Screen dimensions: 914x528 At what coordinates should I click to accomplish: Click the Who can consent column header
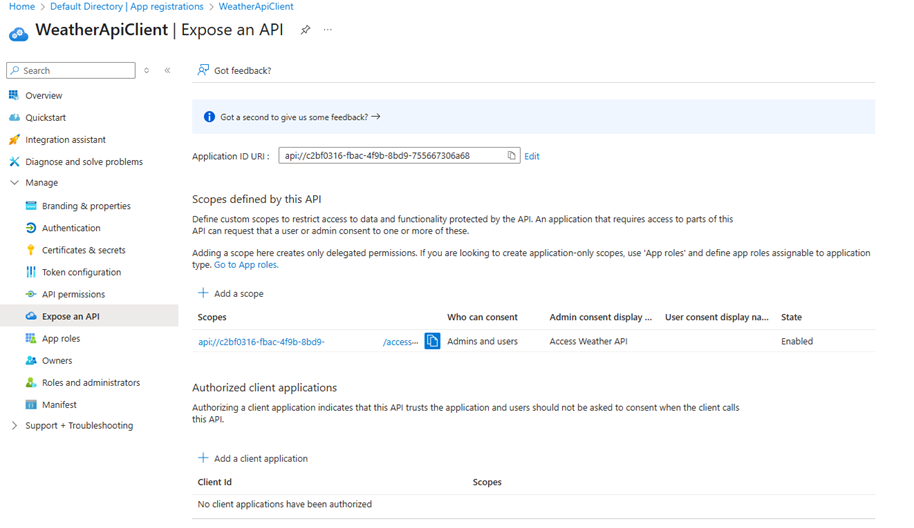click(x=482, y=317)
